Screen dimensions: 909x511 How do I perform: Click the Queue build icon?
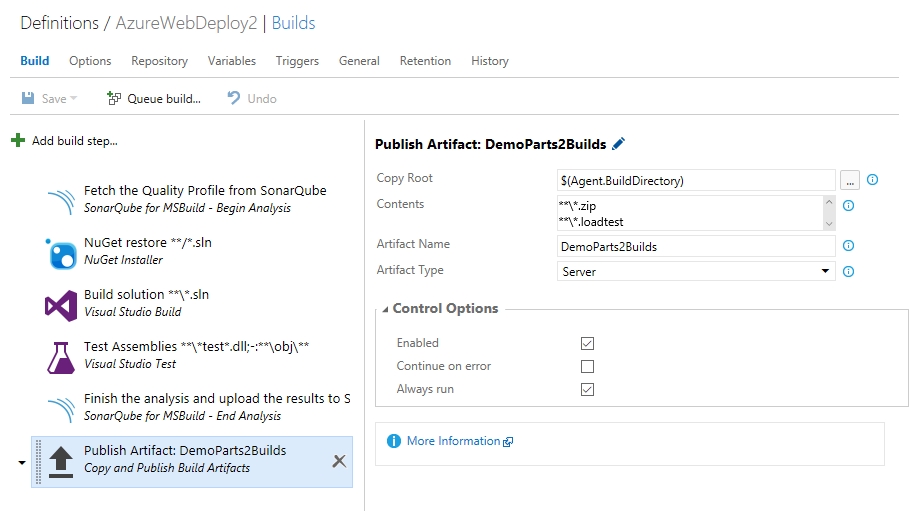coord(114,99)
